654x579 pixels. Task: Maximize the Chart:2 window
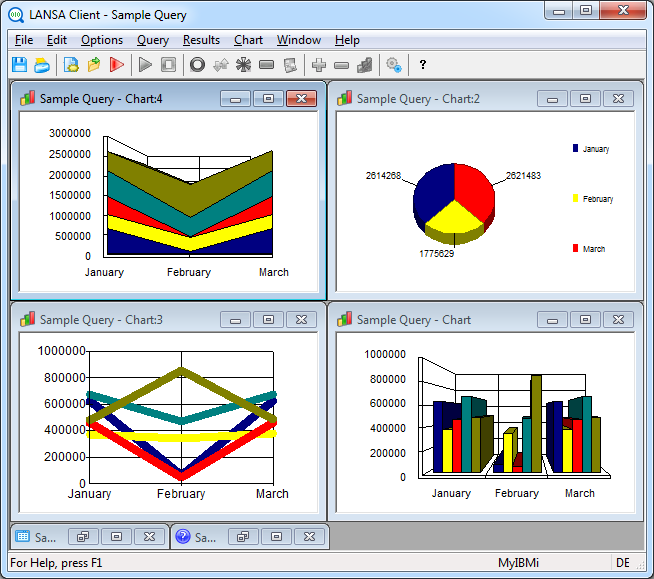coord(585,99)
